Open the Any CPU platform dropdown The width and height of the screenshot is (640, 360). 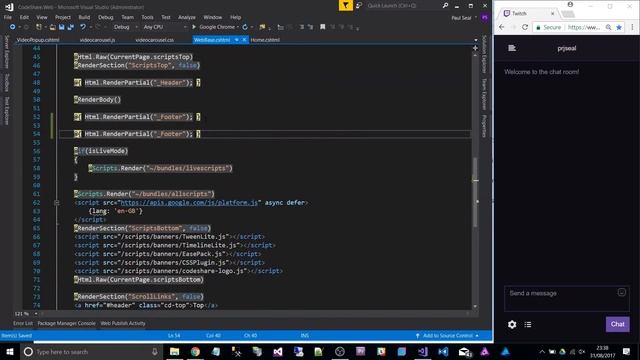pos(165,27)
